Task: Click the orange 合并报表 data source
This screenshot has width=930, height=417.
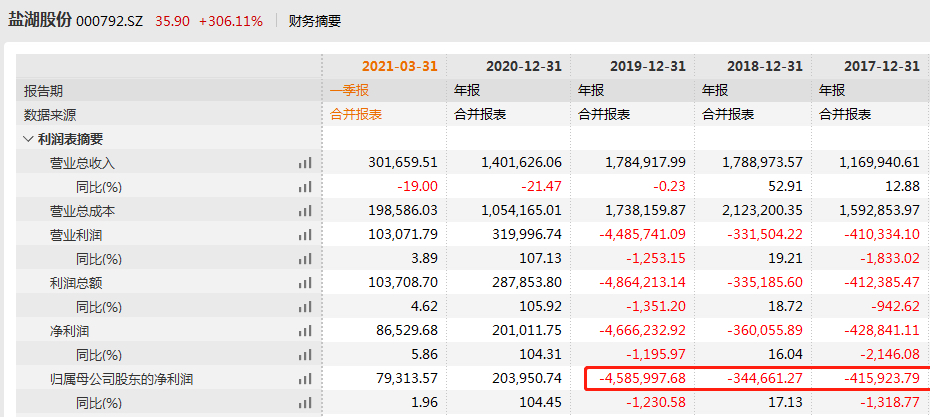Action: point(356,114)
